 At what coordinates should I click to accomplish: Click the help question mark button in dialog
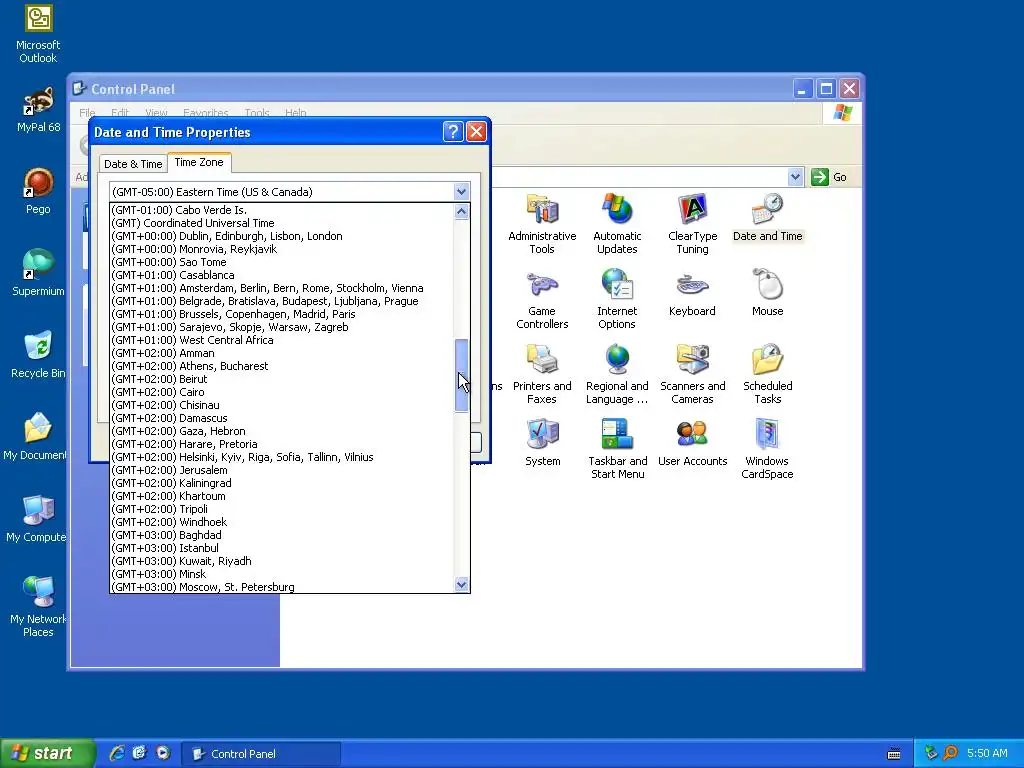click(453, 132)
